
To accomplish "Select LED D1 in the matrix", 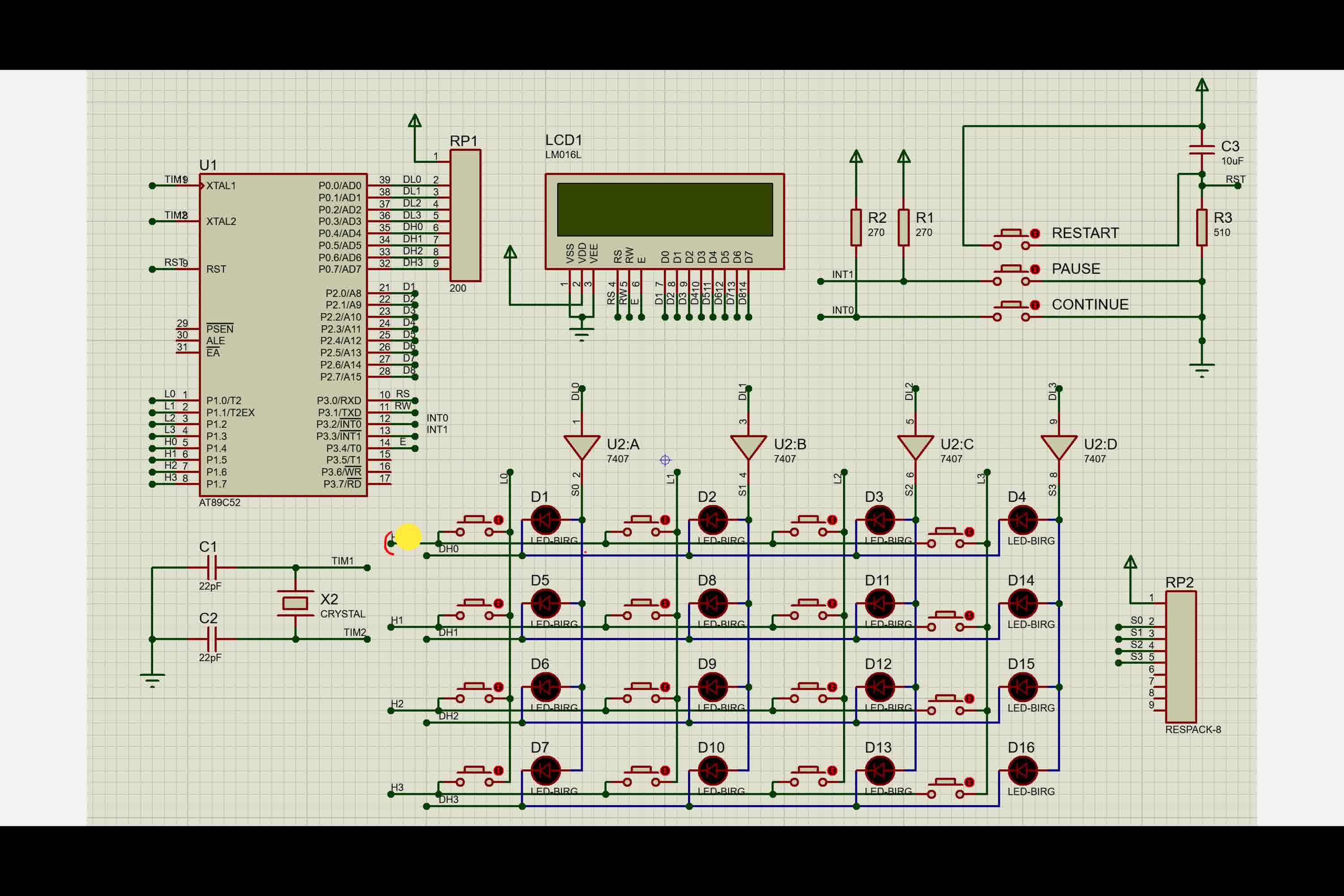I will tap(546, 520).
